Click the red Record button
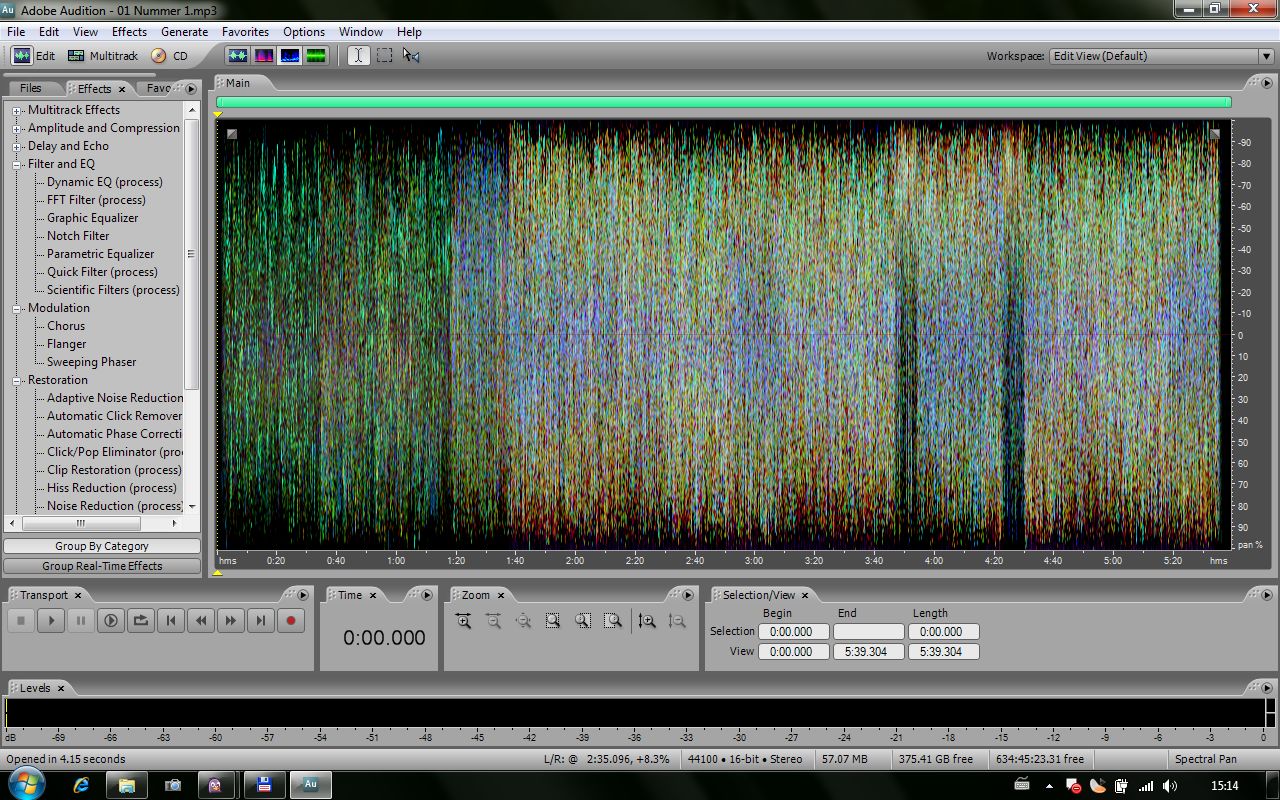 [x=291, y=621]
